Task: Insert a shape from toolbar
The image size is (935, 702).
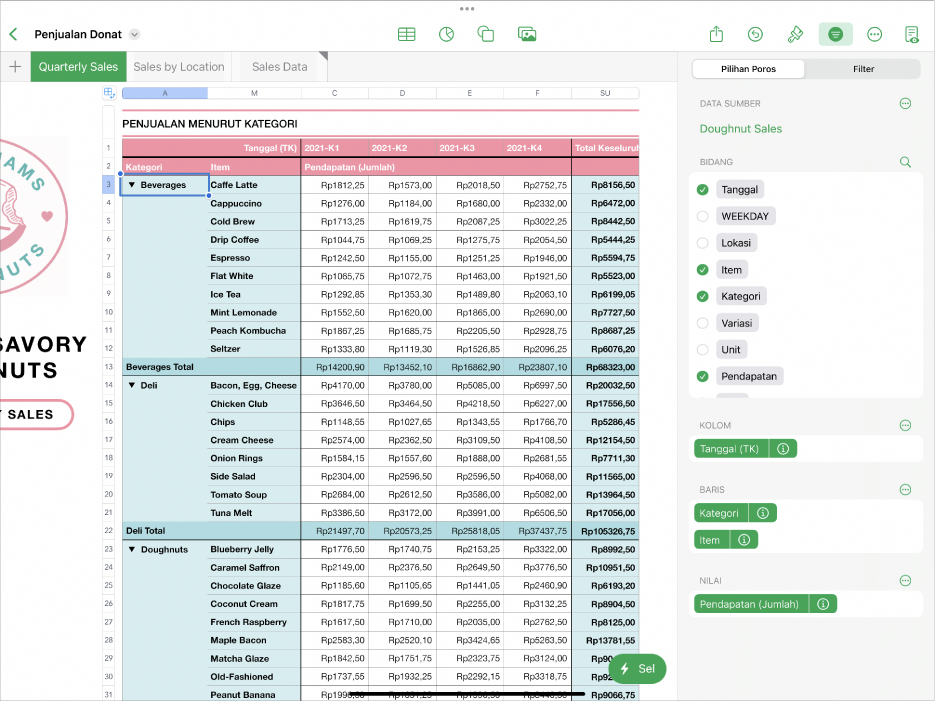Action: click(x=486, y=35)
